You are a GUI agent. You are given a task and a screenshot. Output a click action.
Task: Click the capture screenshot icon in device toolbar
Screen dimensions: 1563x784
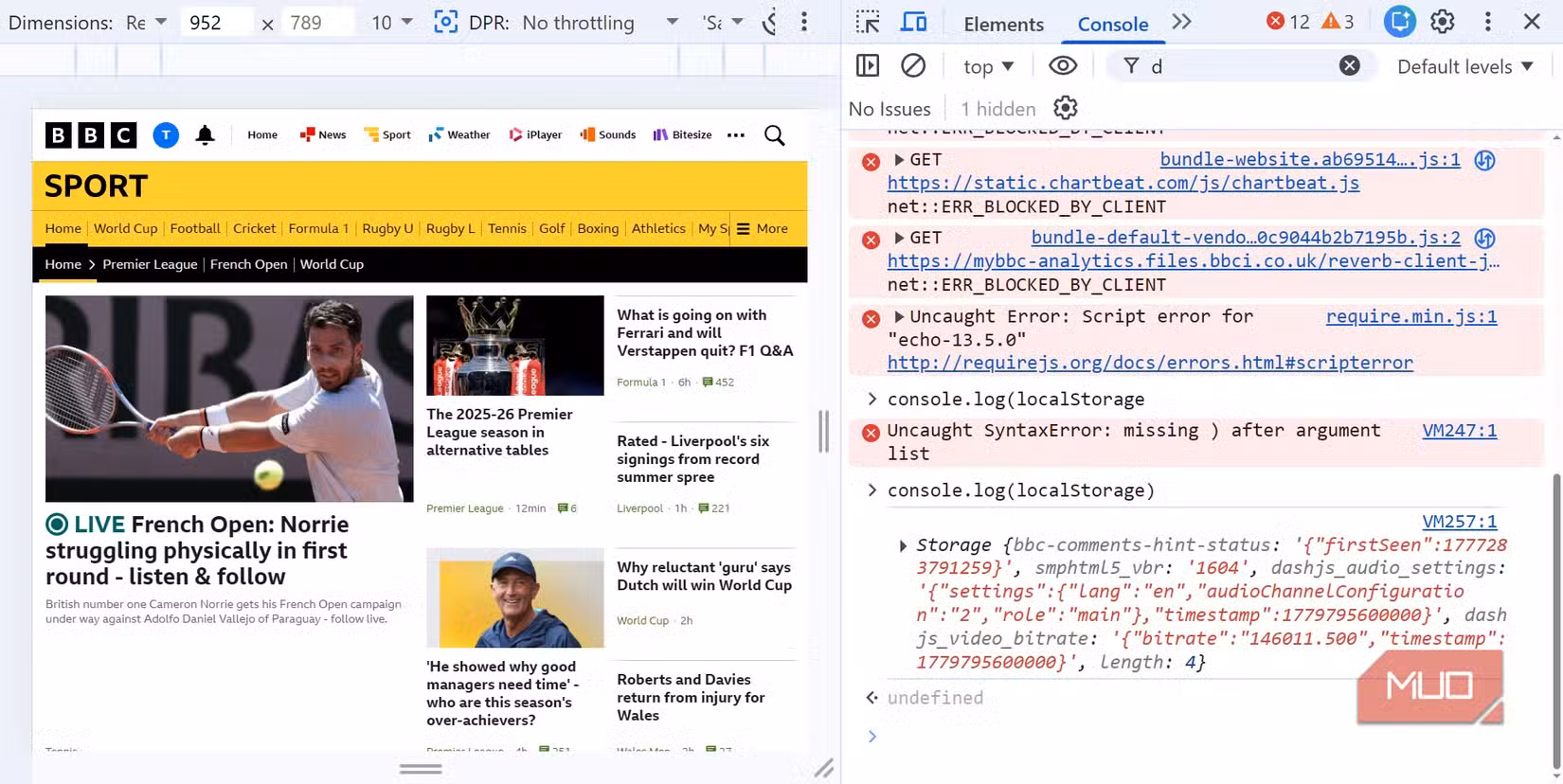pos(445,22)
